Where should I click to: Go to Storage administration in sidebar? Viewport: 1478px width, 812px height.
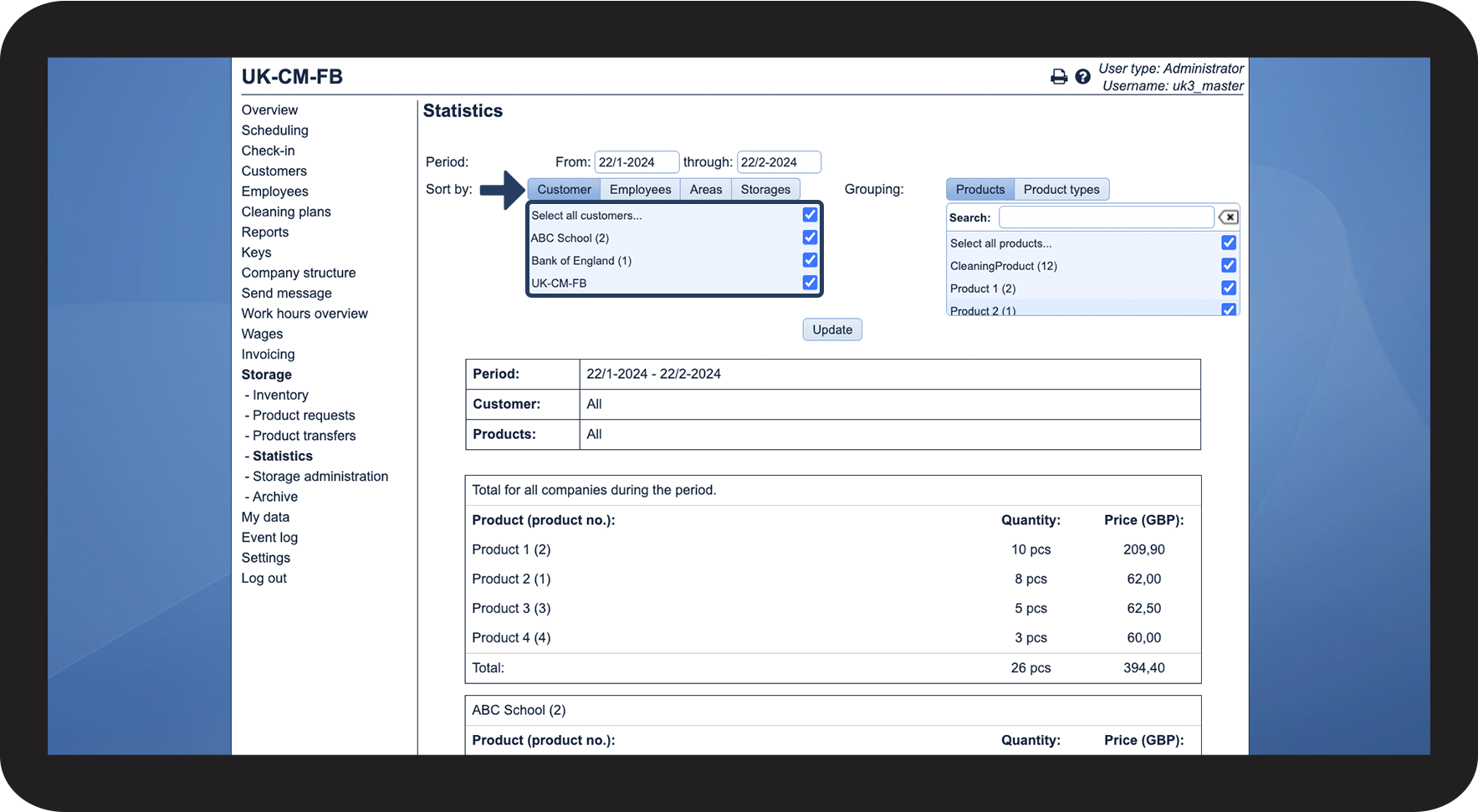320,477
